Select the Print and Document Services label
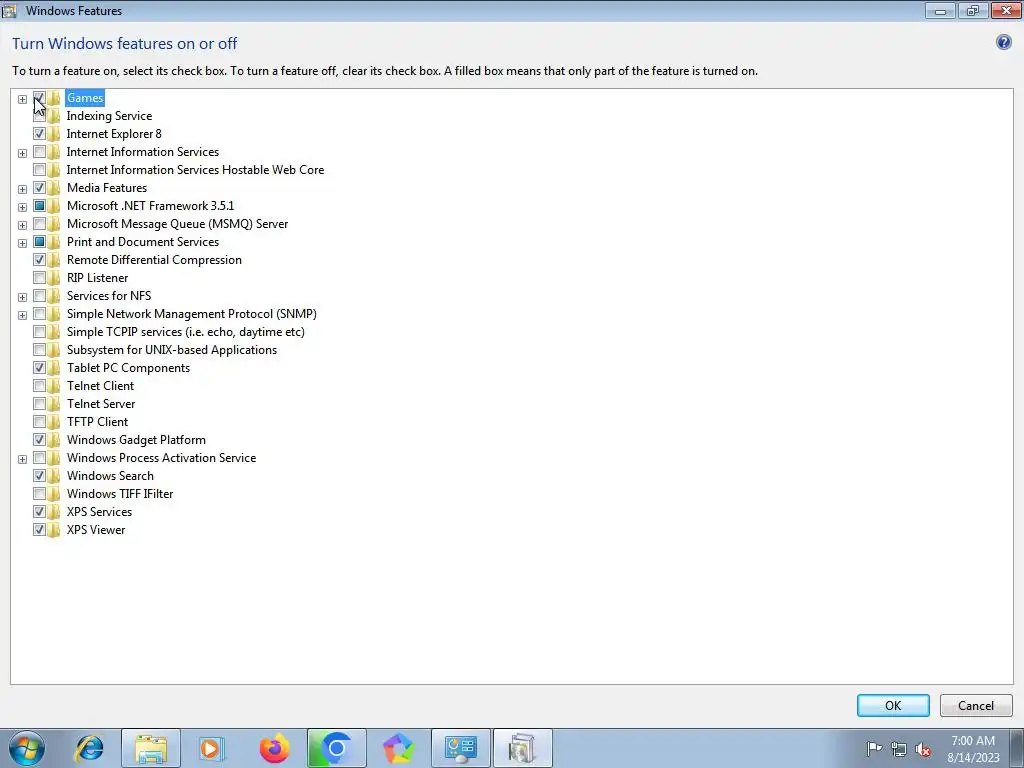 (142, 242)
